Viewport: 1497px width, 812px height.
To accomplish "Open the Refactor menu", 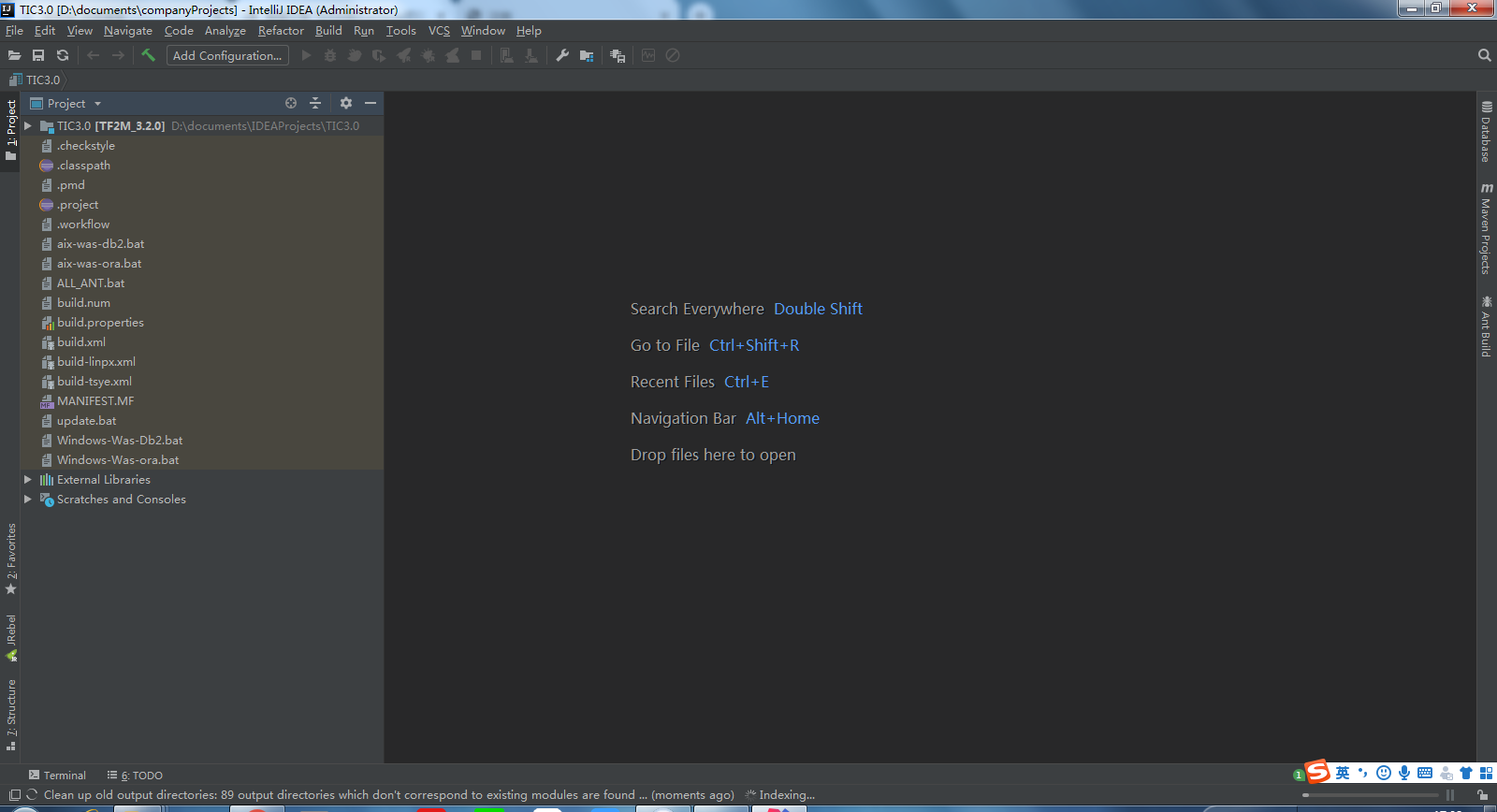I will [281, 30].
